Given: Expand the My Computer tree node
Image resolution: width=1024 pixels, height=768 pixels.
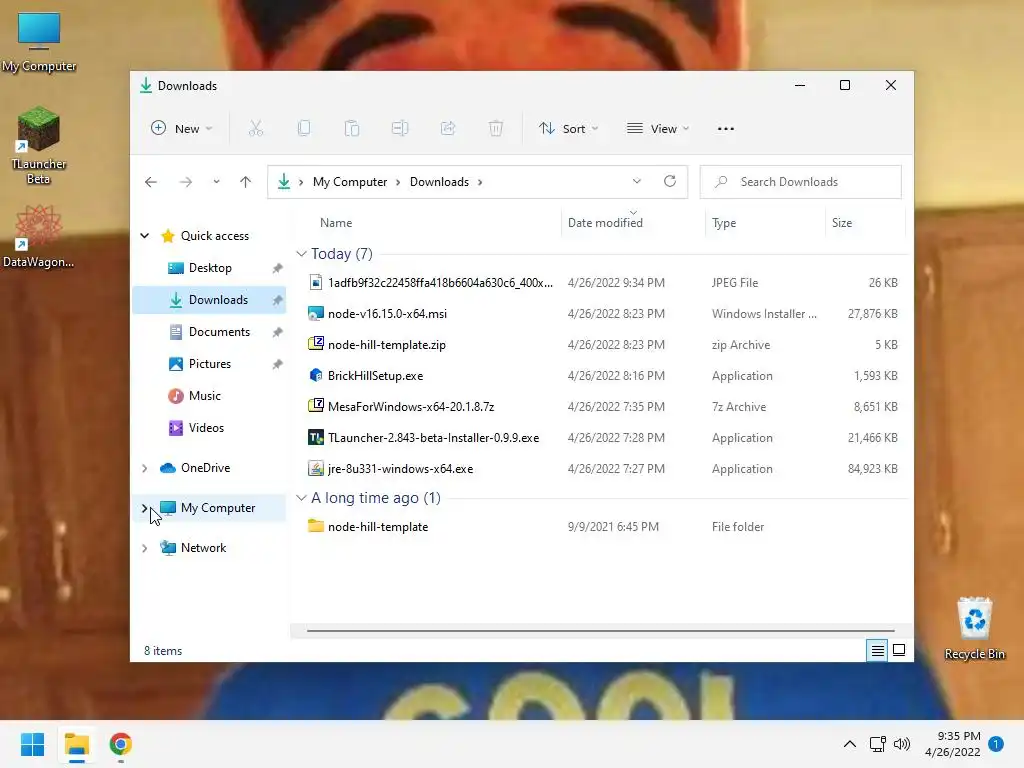Looking at the screenshot, I should click(x=145, y=508).
